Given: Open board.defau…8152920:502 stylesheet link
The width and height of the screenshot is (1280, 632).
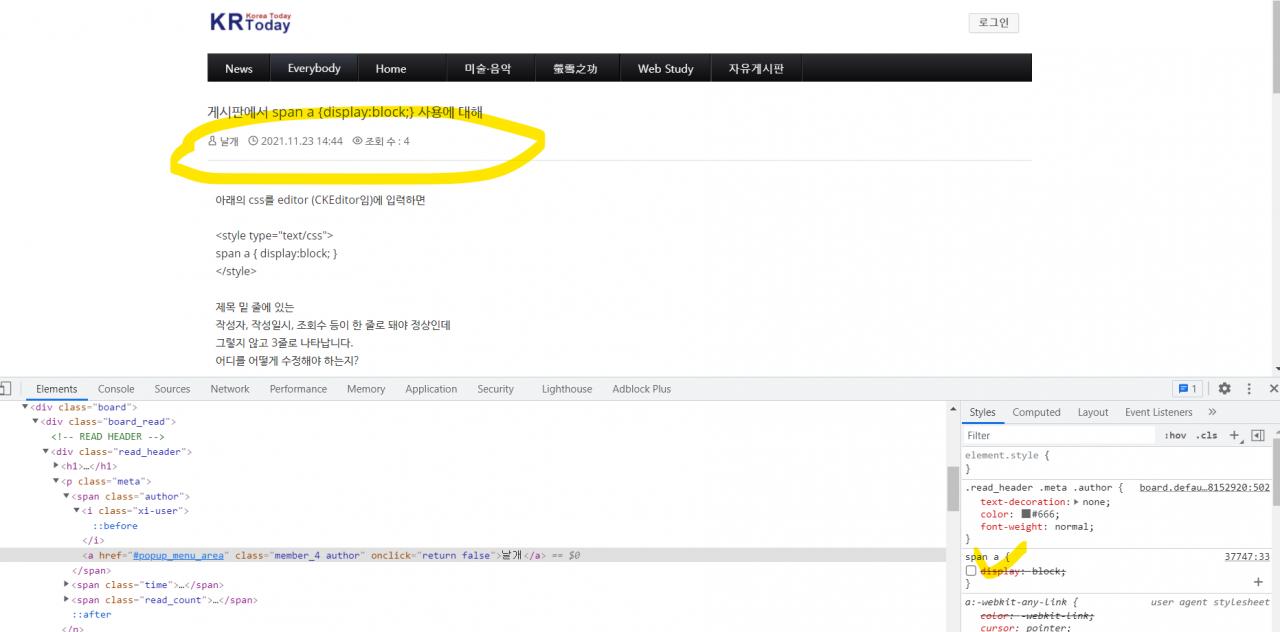Looking at the screenshot, I should point(1204,488).
